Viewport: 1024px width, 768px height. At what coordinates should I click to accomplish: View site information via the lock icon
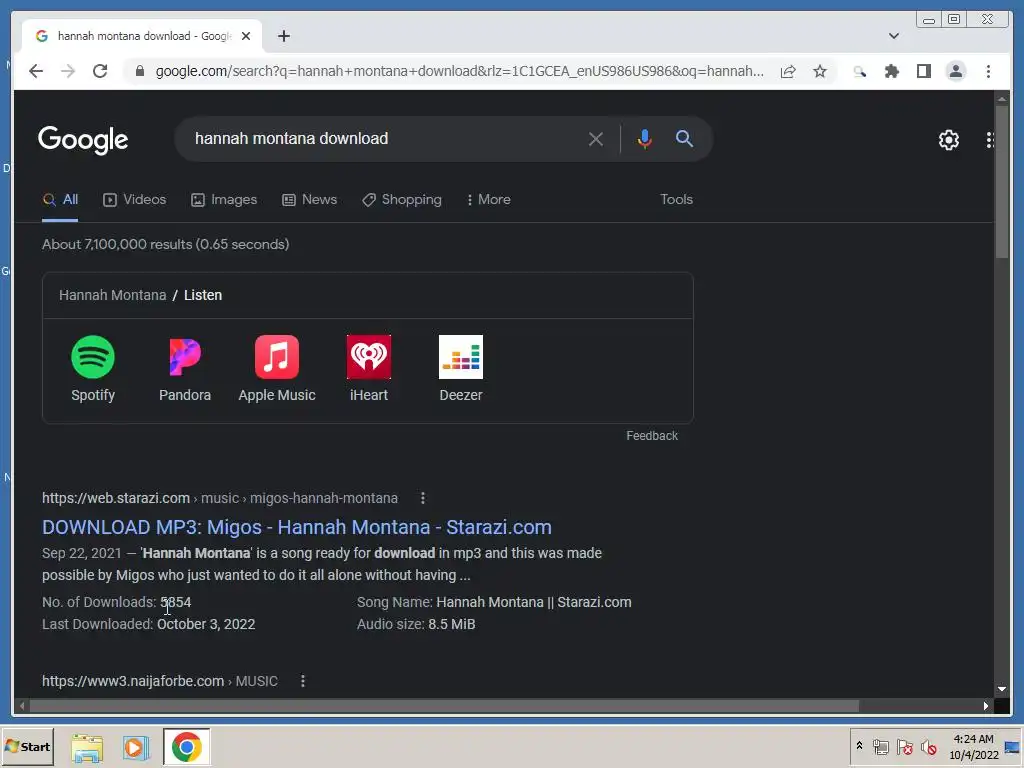tap(140, 71)
